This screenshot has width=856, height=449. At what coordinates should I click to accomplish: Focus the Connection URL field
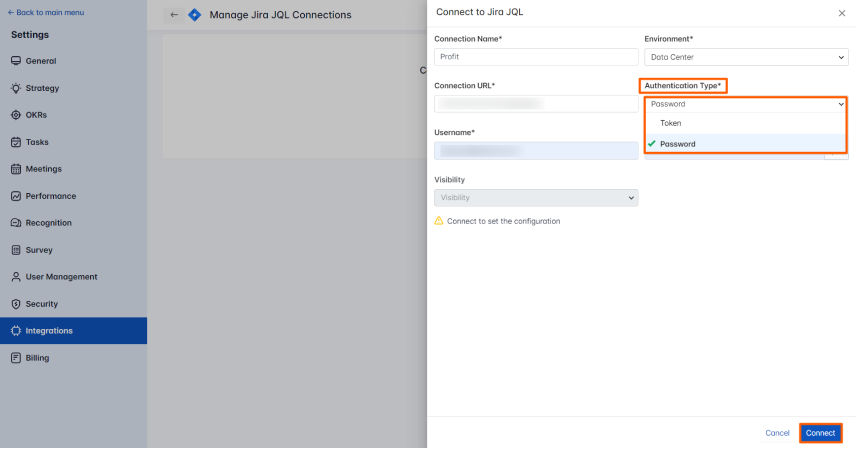coord(536,104)
